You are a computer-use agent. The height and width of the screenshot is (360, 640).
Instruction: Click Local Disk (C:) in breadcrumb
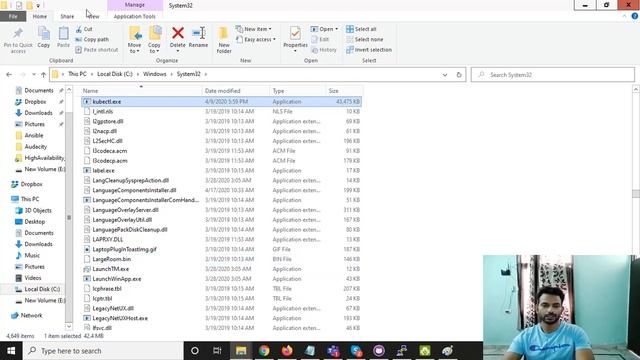pyautogui.click(x=115, y=74)
